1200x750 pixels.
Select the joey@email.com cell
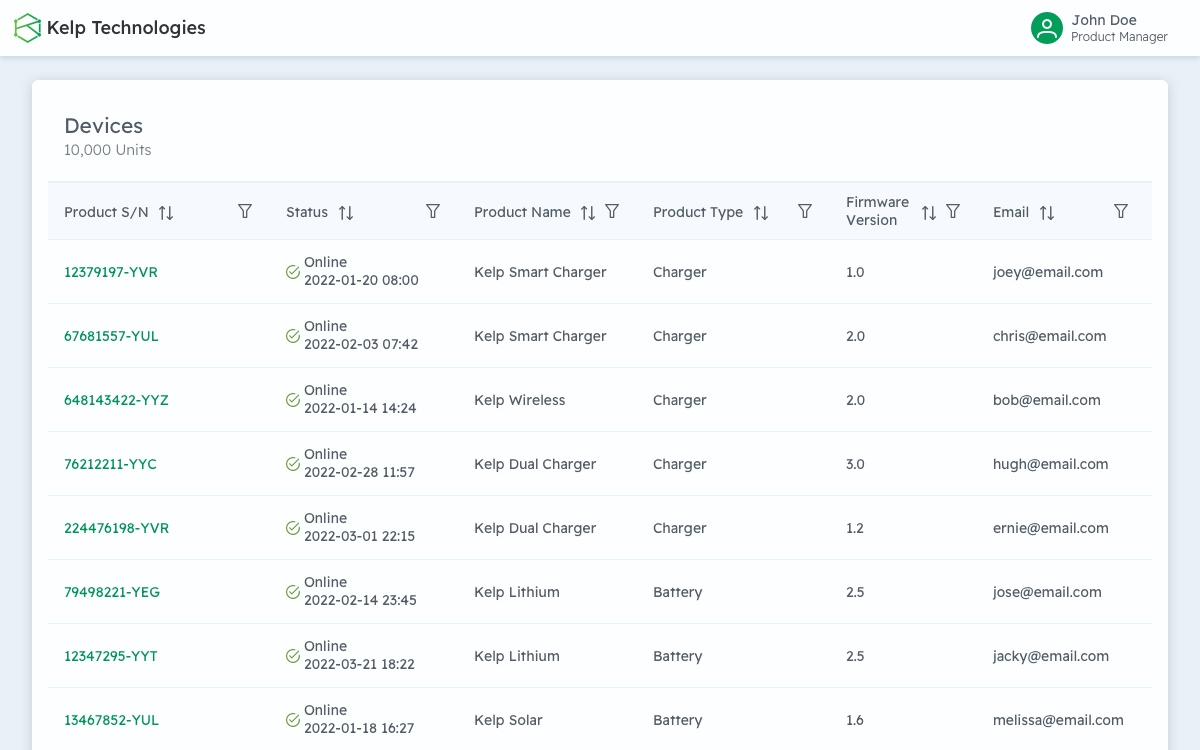(1048, 272)
